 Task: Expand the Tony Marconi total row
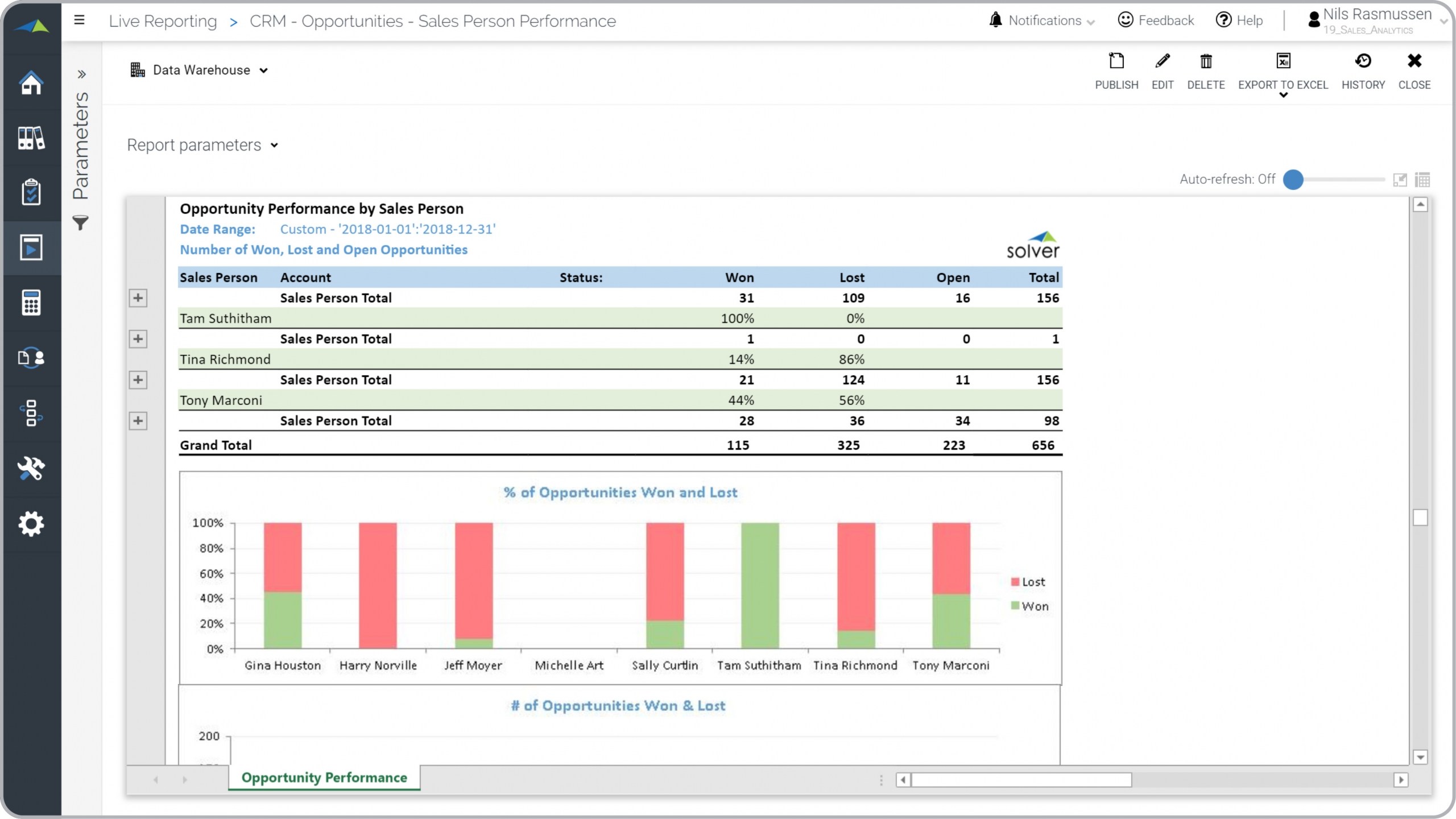click(138, 421)
